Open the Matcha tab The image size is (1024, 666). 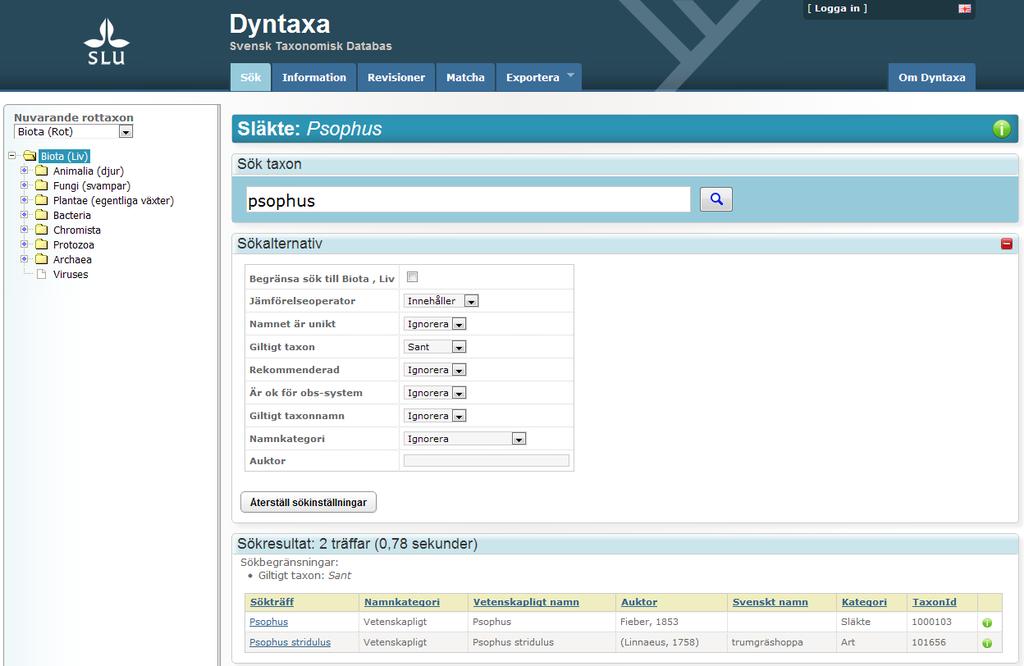465,77
